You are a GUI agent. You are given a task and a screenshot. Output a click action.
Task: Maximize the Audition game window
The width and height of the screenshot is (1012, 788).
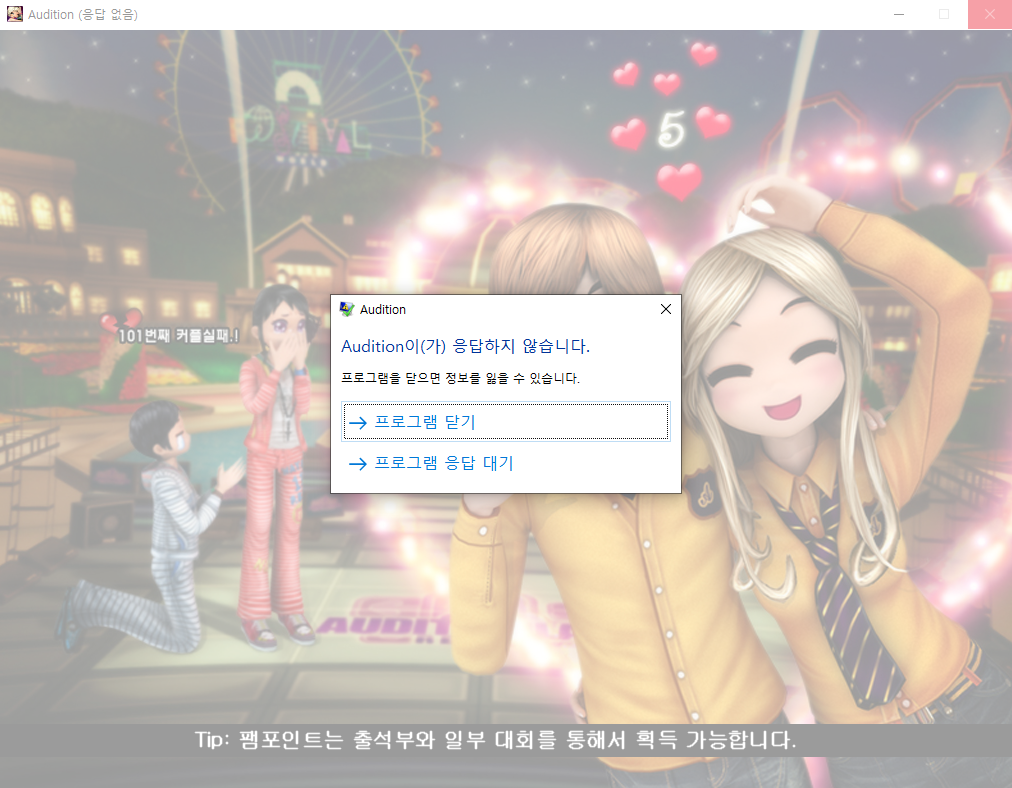944,14
